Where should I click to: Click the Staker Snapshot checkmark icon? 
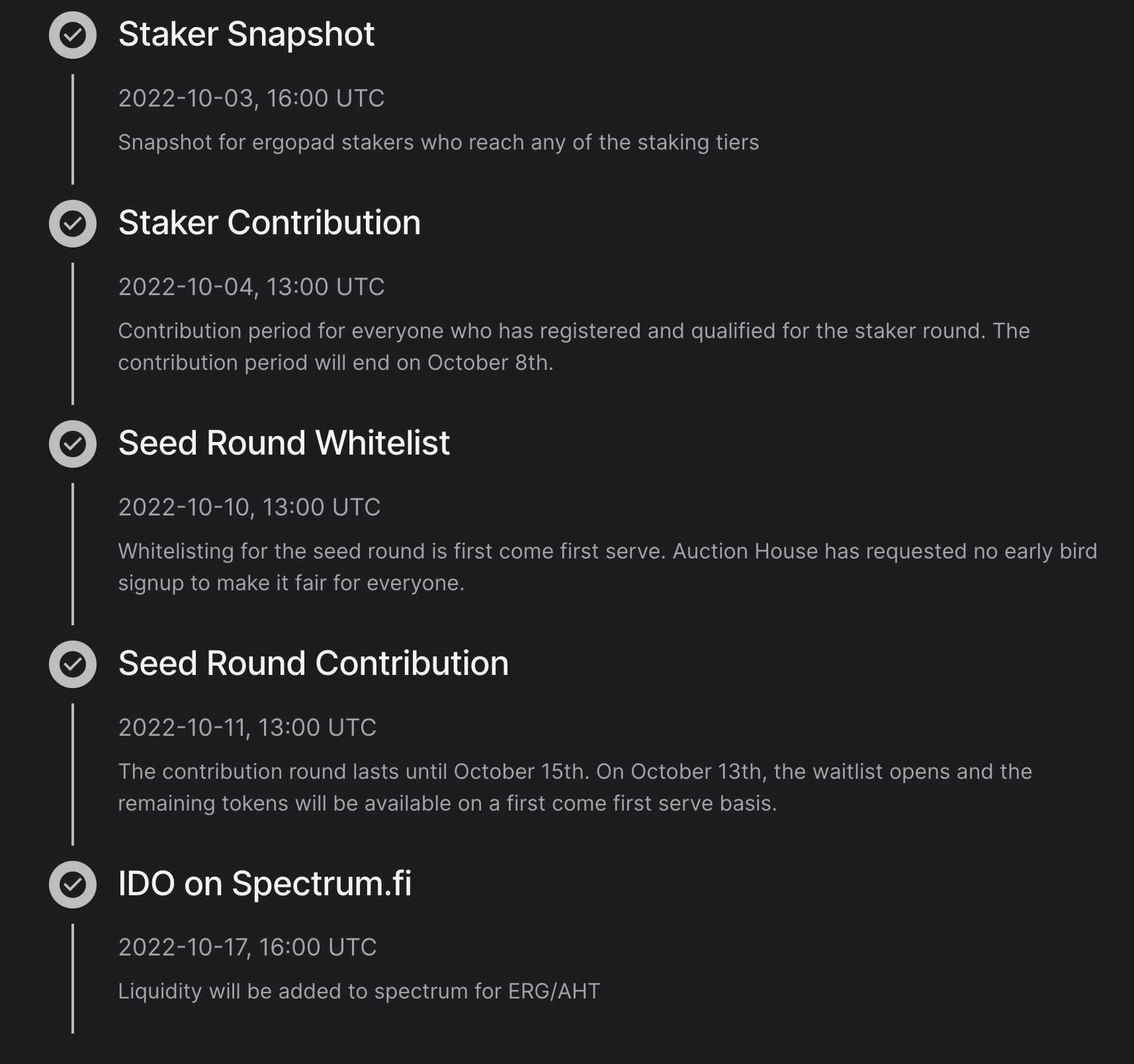pos(73,35)
